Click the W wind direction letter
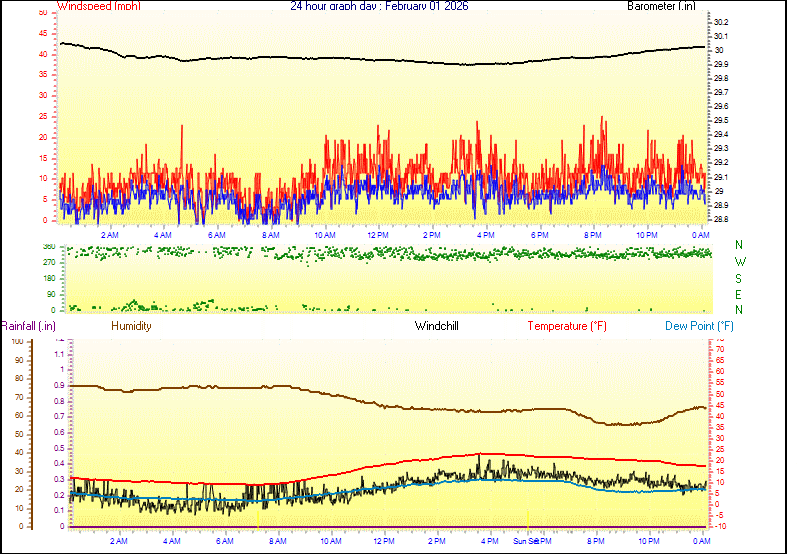Viewport: 798px width, 554px height. click(x=739, y=261)
